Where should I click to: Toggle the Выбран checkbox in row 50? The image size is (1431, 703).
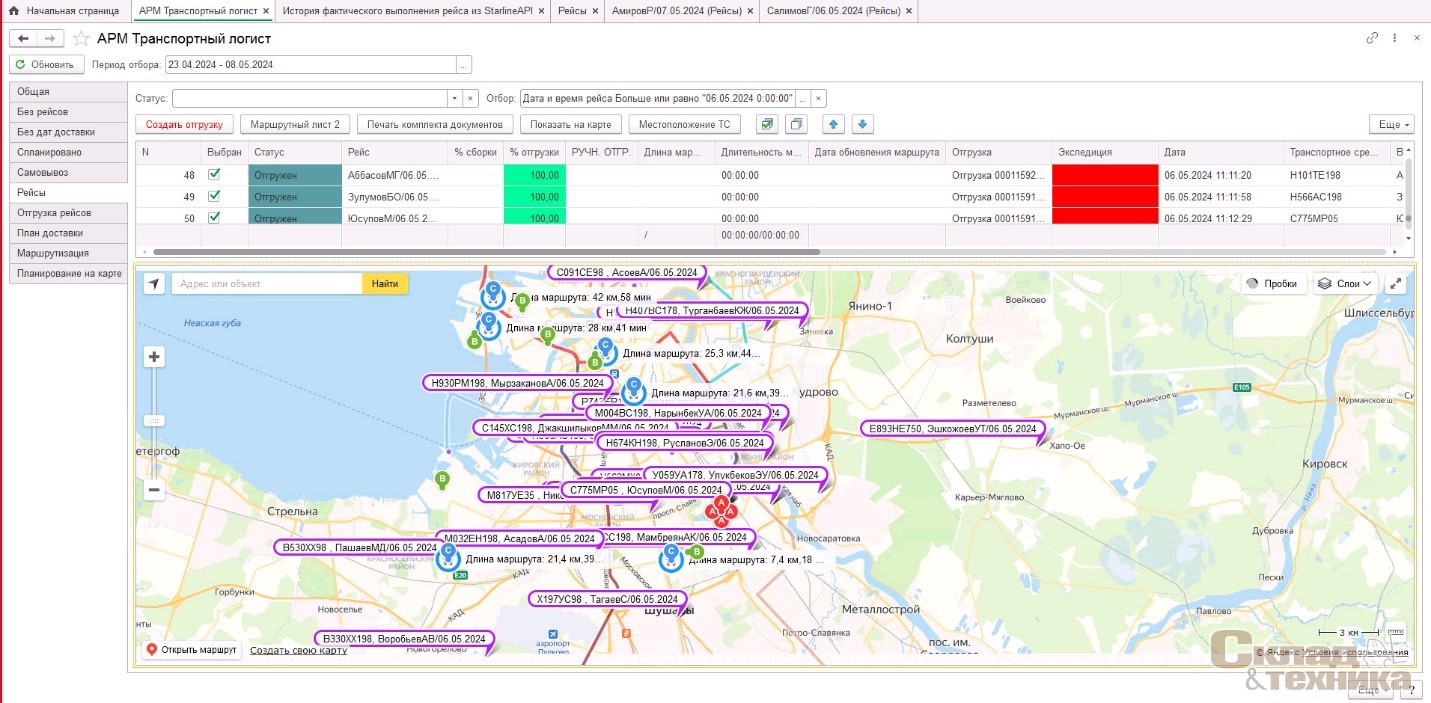[214, 217]
